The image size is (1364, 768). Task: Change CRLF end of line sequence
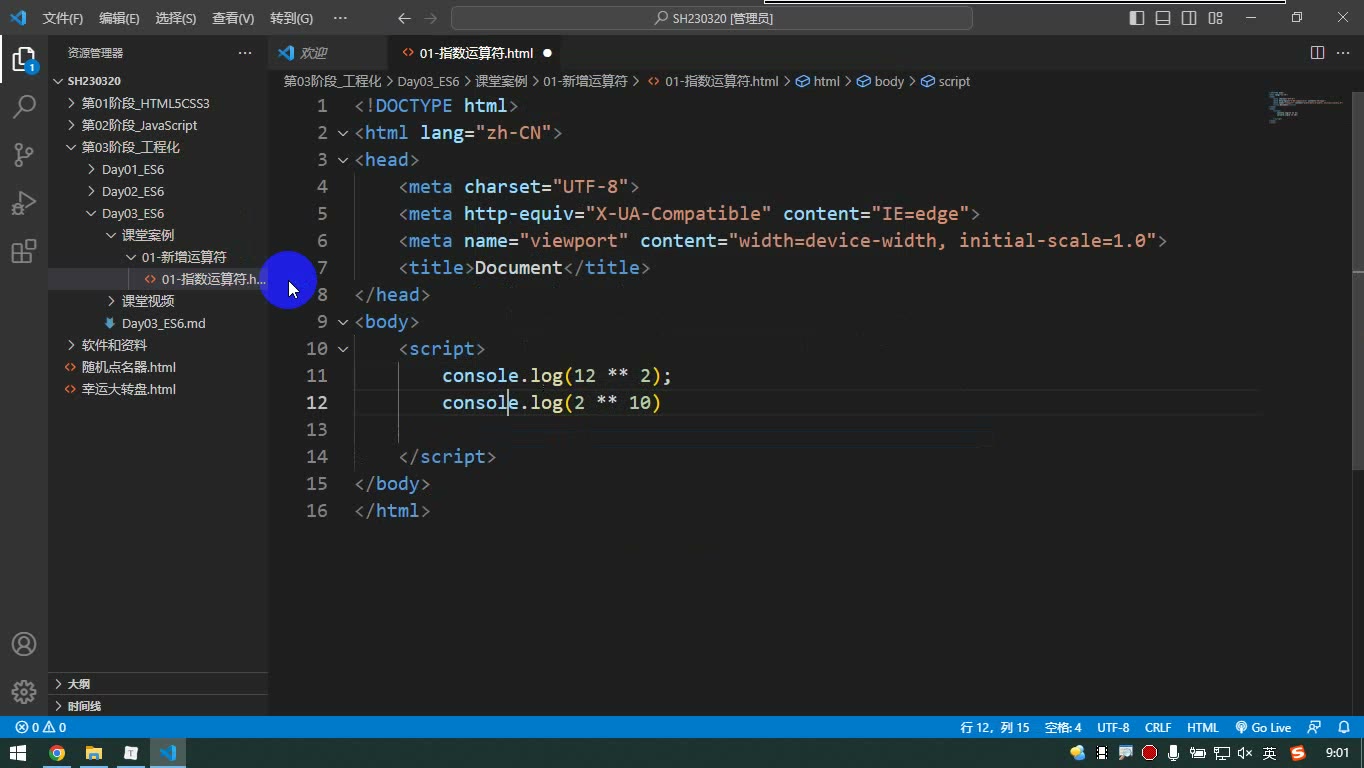point(1158,728)
